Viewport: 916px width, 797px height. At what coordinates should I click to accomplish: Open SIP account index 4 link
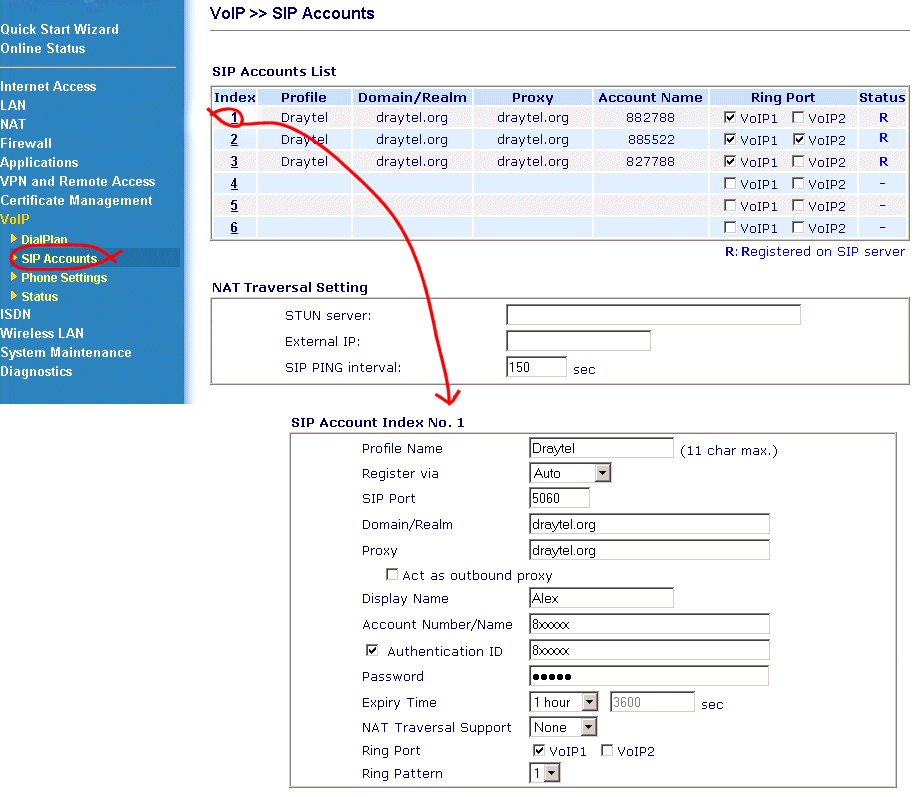[x=234, y=184]
